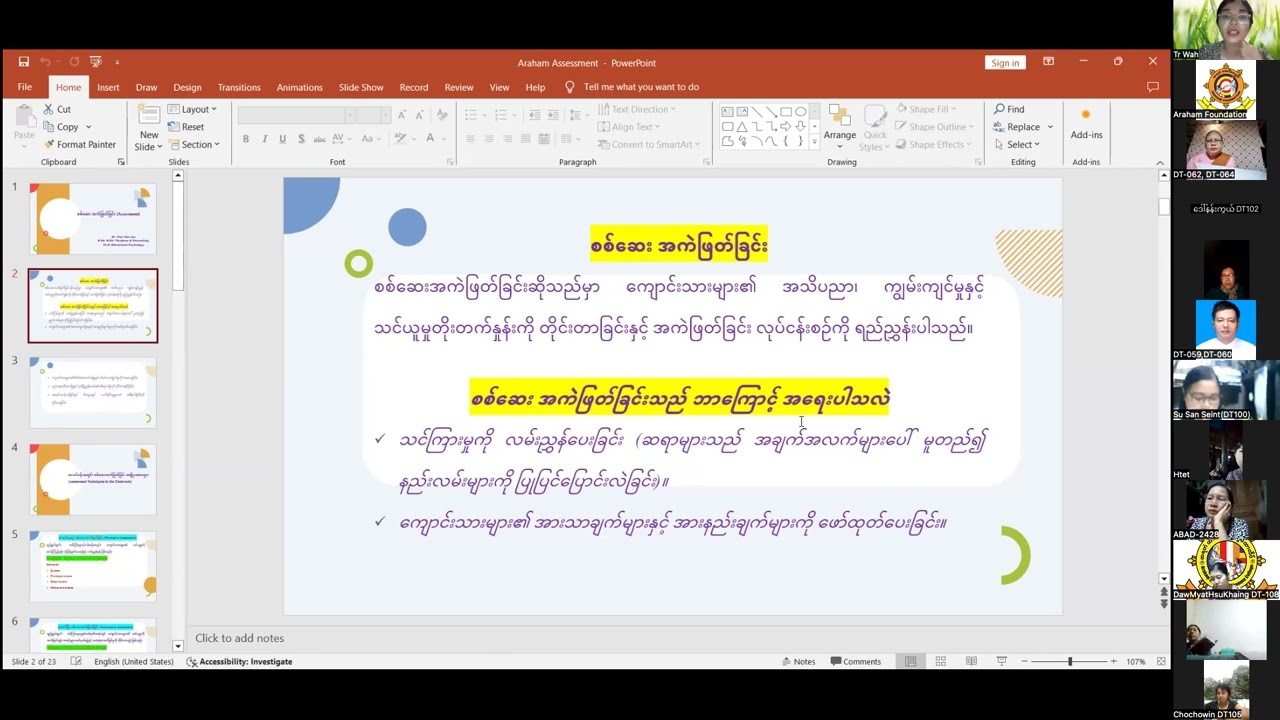Open ribbon display options icon
Screen dimensions: 1280x720
(x=1048, y=62)
